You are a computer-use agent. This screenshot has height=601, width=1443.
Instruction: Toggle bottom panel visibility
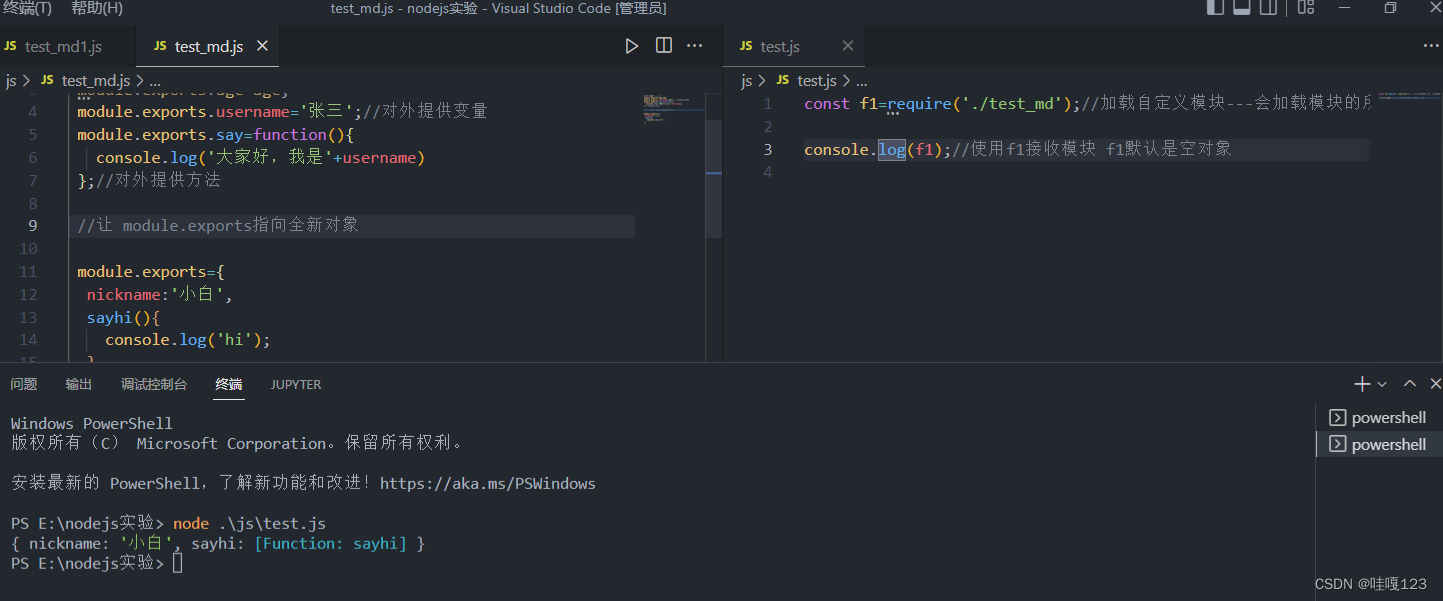[1242, 8]
